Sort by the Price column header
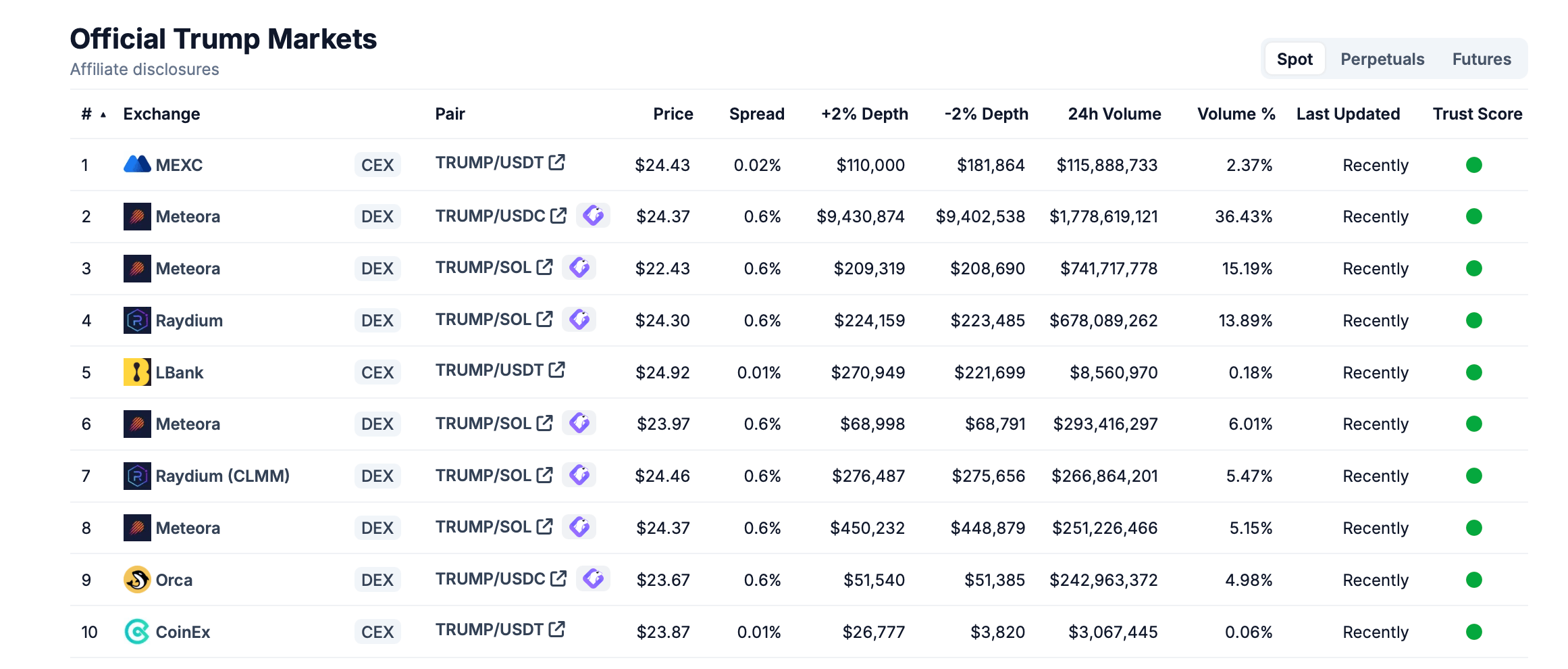This screenshot has height=669, width=1568. [673, 114]
